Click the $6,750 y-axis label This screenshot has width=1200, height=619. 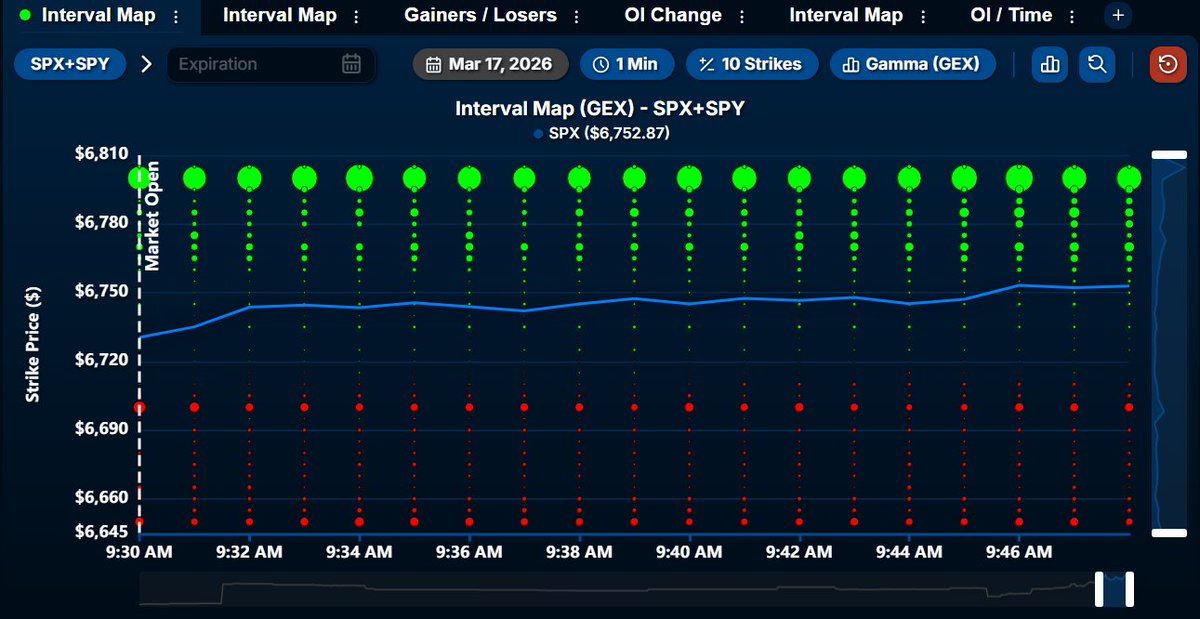[x=101, y=291]
